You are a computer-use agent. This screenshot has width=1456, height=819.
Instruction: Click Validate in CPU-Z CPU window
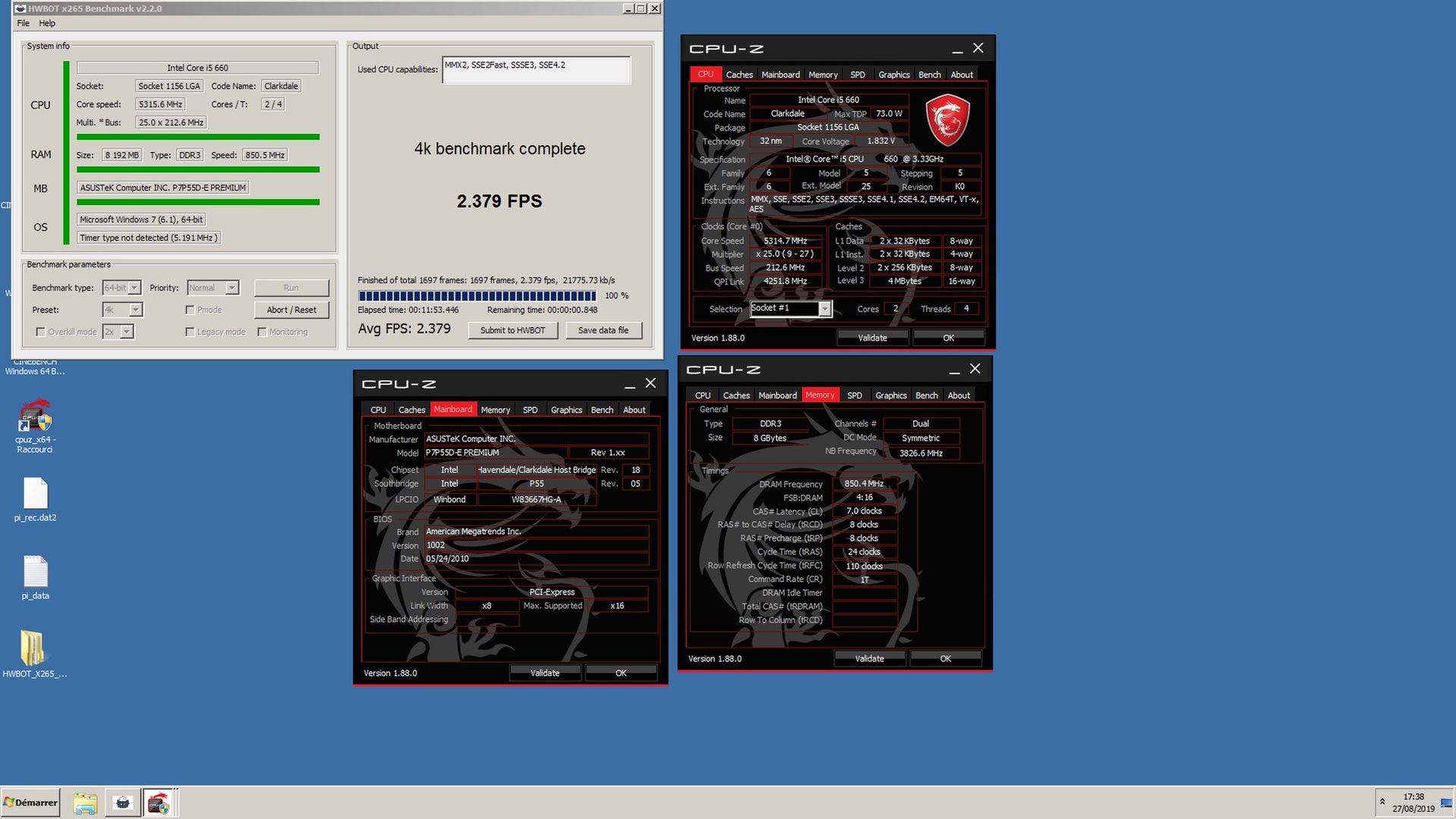[872, 337]
